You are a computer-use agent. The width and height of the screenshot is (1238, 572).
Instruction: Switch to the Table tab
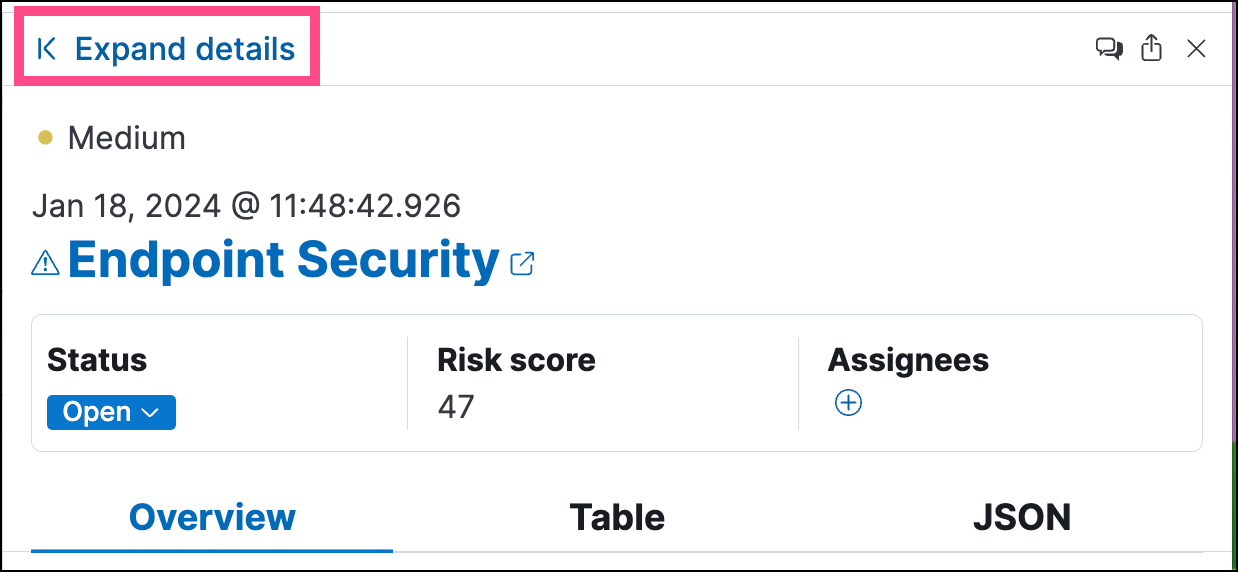[617, 517]
